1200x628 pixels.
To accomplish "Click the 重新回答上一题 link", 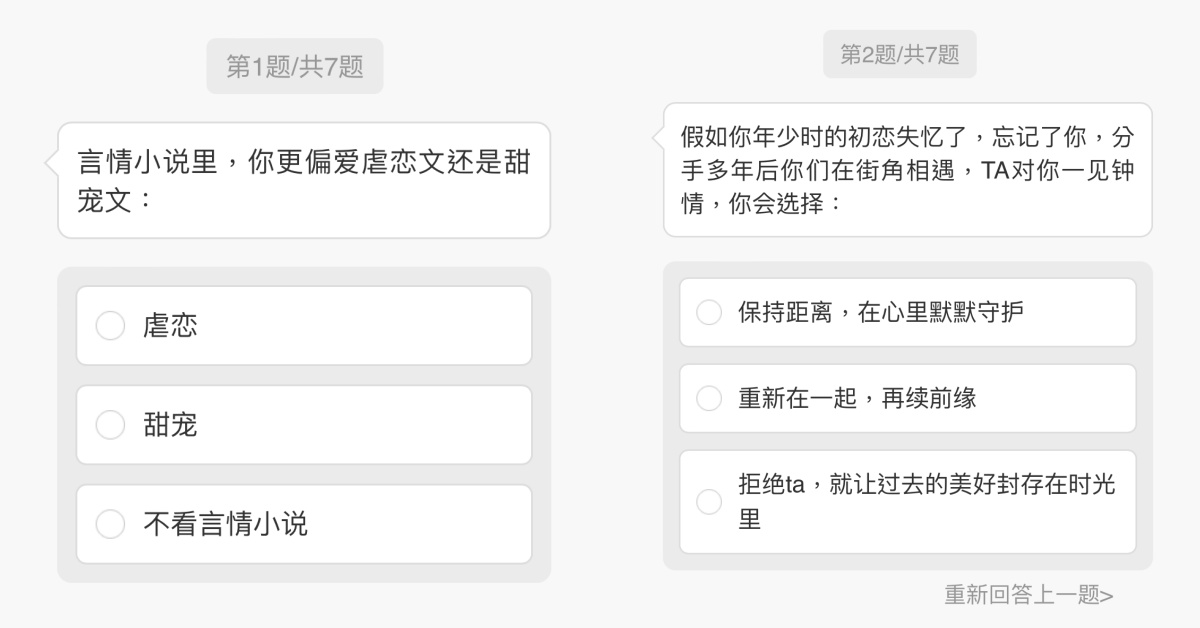I will (x=1029, y=595).
